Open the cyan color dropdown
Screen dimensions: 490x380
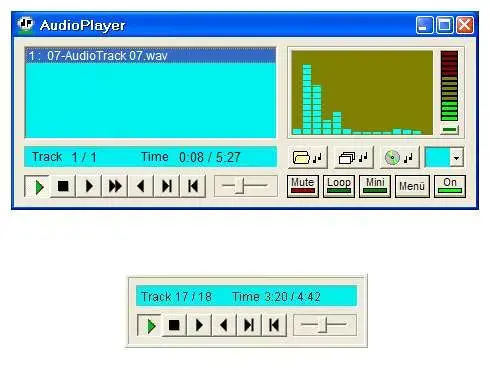pyautogui.click(x=457, y=157)
